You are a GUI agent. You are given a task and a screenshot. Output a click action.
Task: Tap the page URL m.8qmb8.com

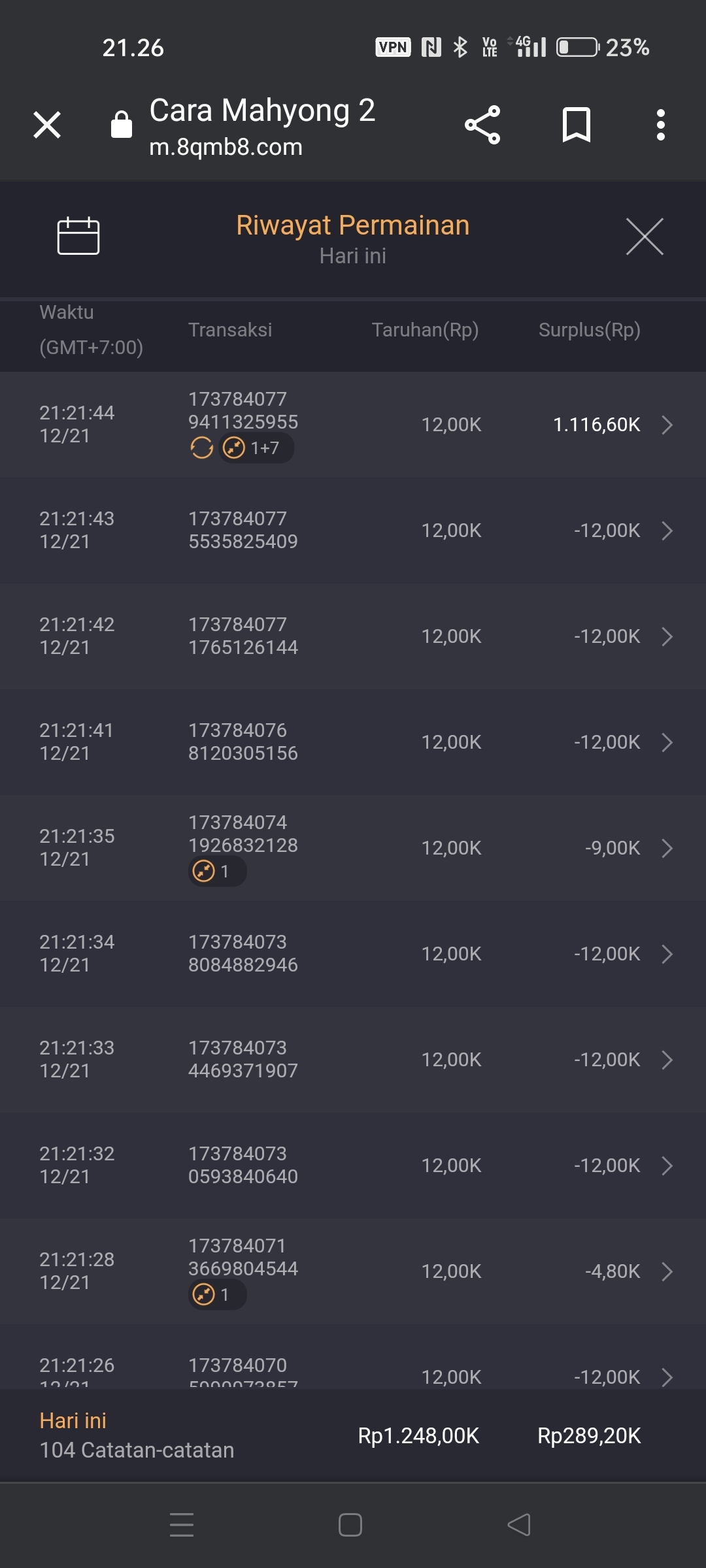pyautogui.click(x=226, y=147)
